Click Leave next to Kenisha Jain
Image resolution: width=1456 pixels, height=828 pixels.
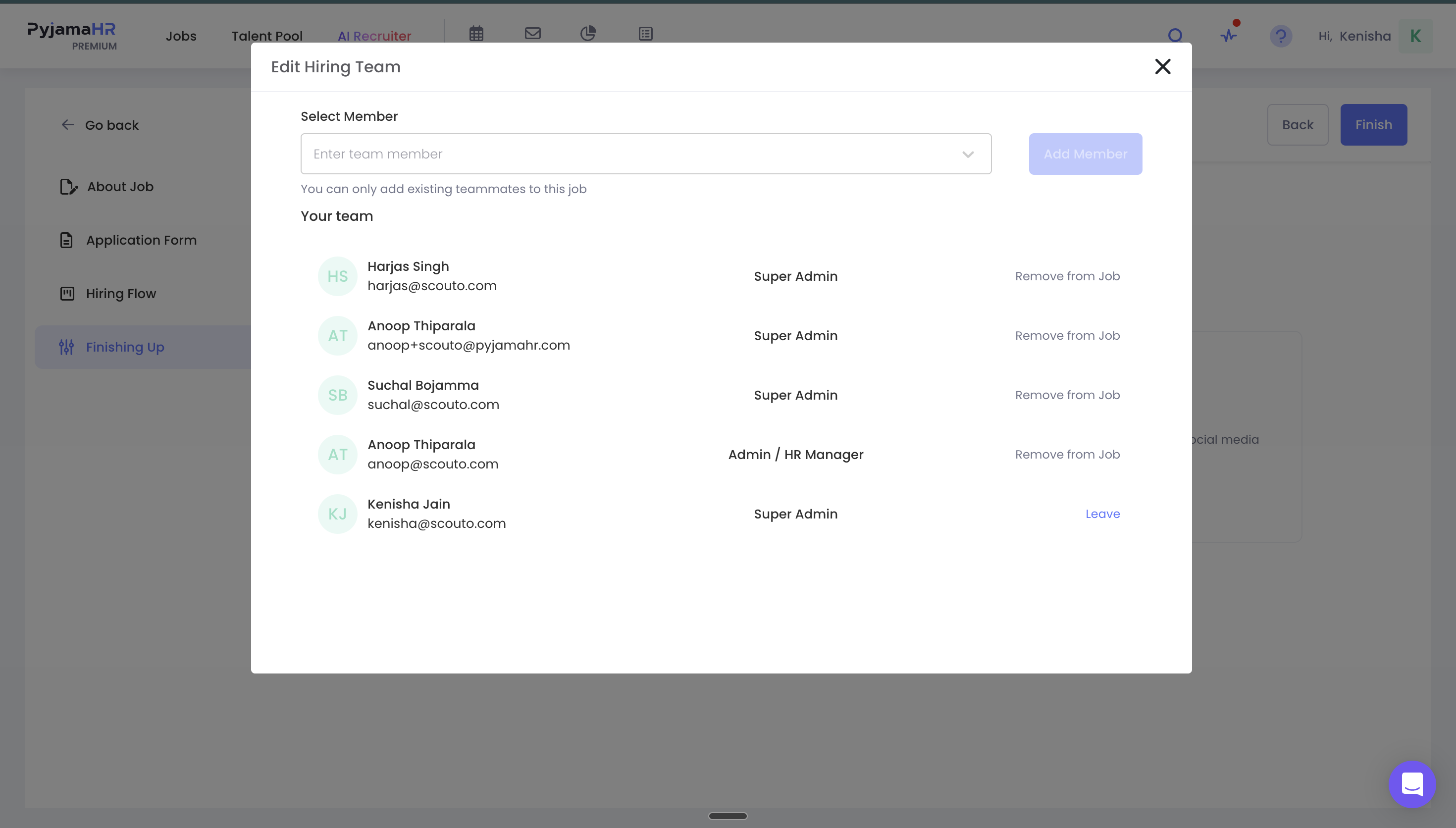pos(1102,514)
